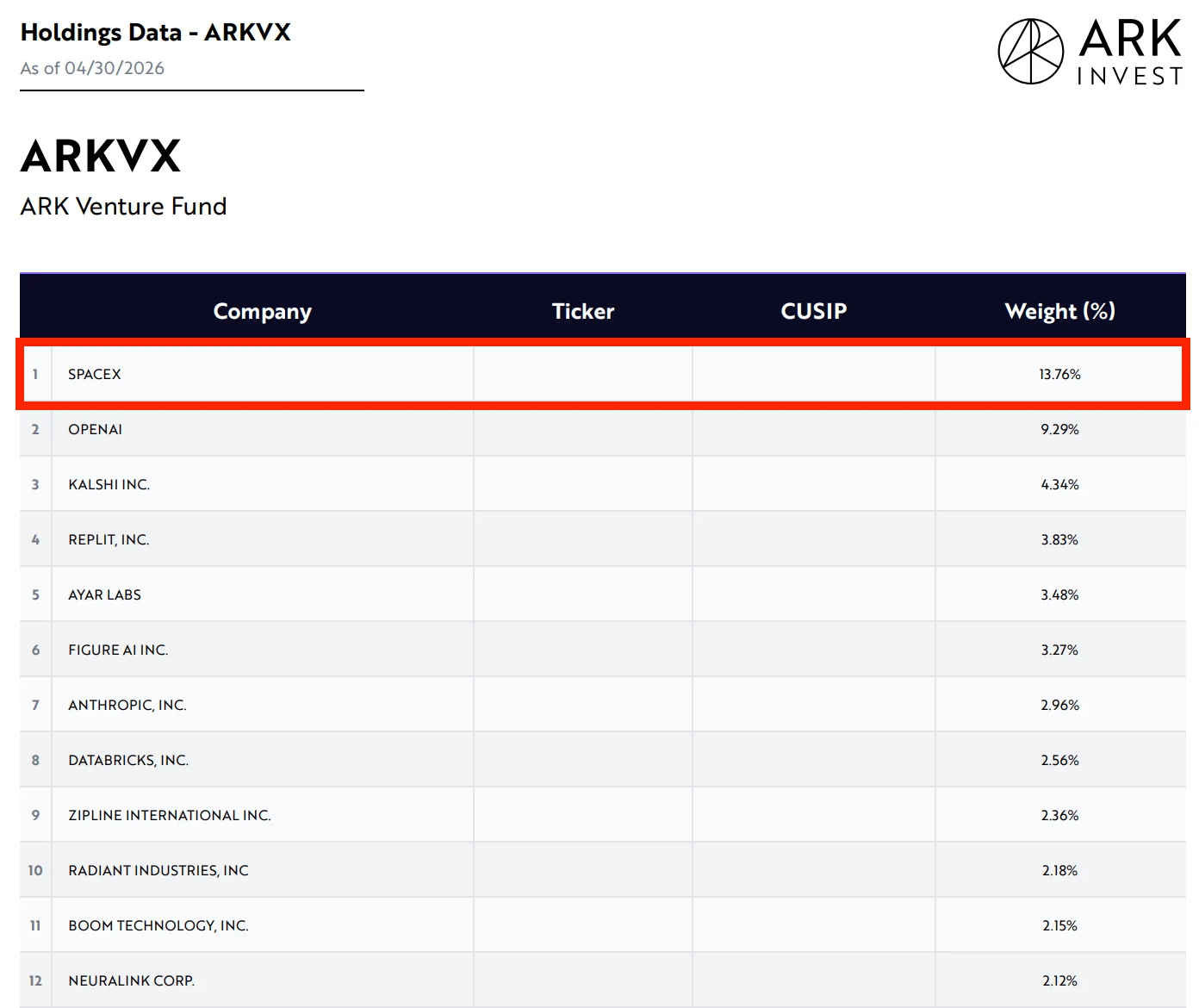Click row number 12 beside NEURALINK CORP.

[x=35, y=980]
